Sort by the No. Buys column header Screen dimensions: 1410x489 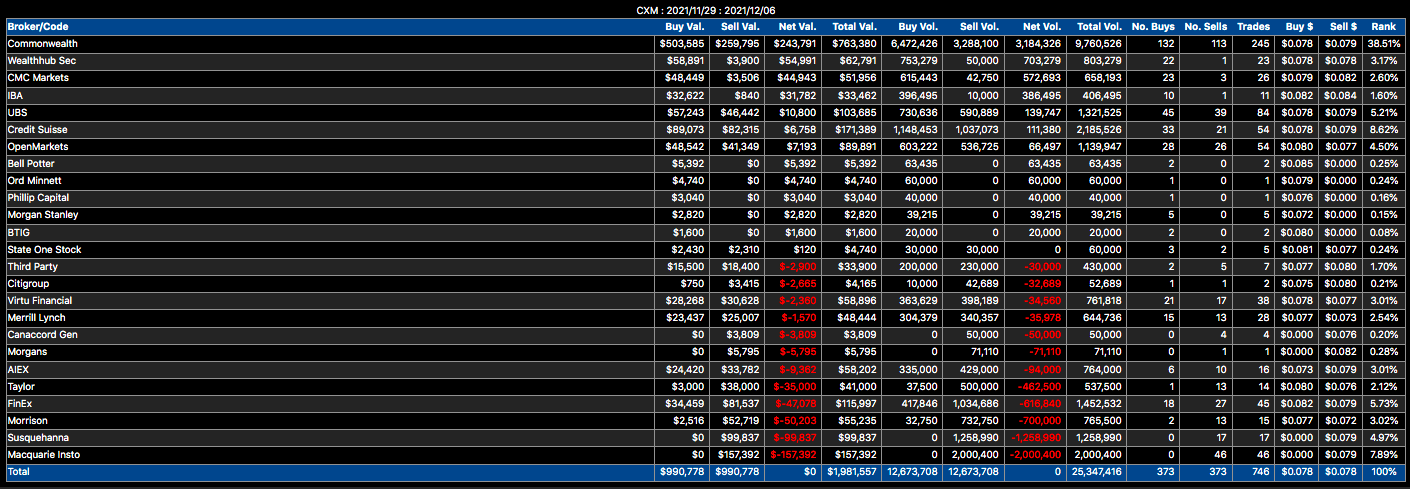tap(1152, 27)
